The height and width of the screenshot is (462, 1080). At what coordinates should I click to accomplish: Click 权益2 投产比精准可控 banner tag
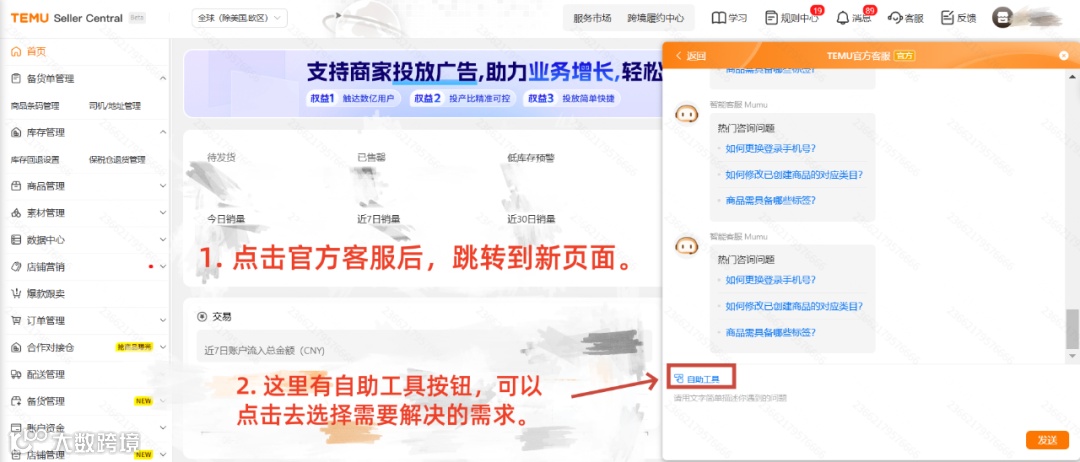click(x=461, y=98)
